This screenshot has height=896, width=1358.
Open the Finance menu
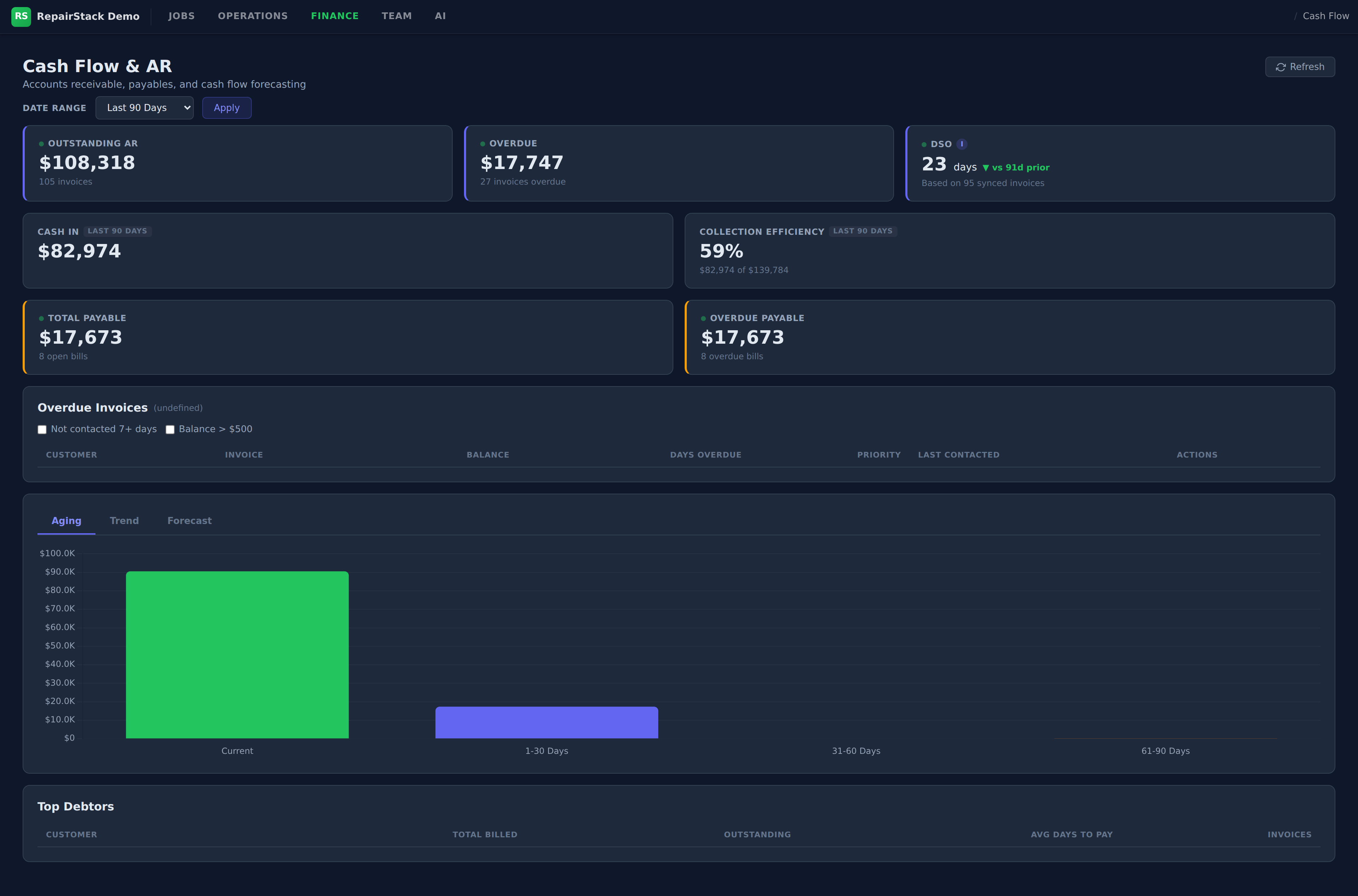tap(334, 16)
